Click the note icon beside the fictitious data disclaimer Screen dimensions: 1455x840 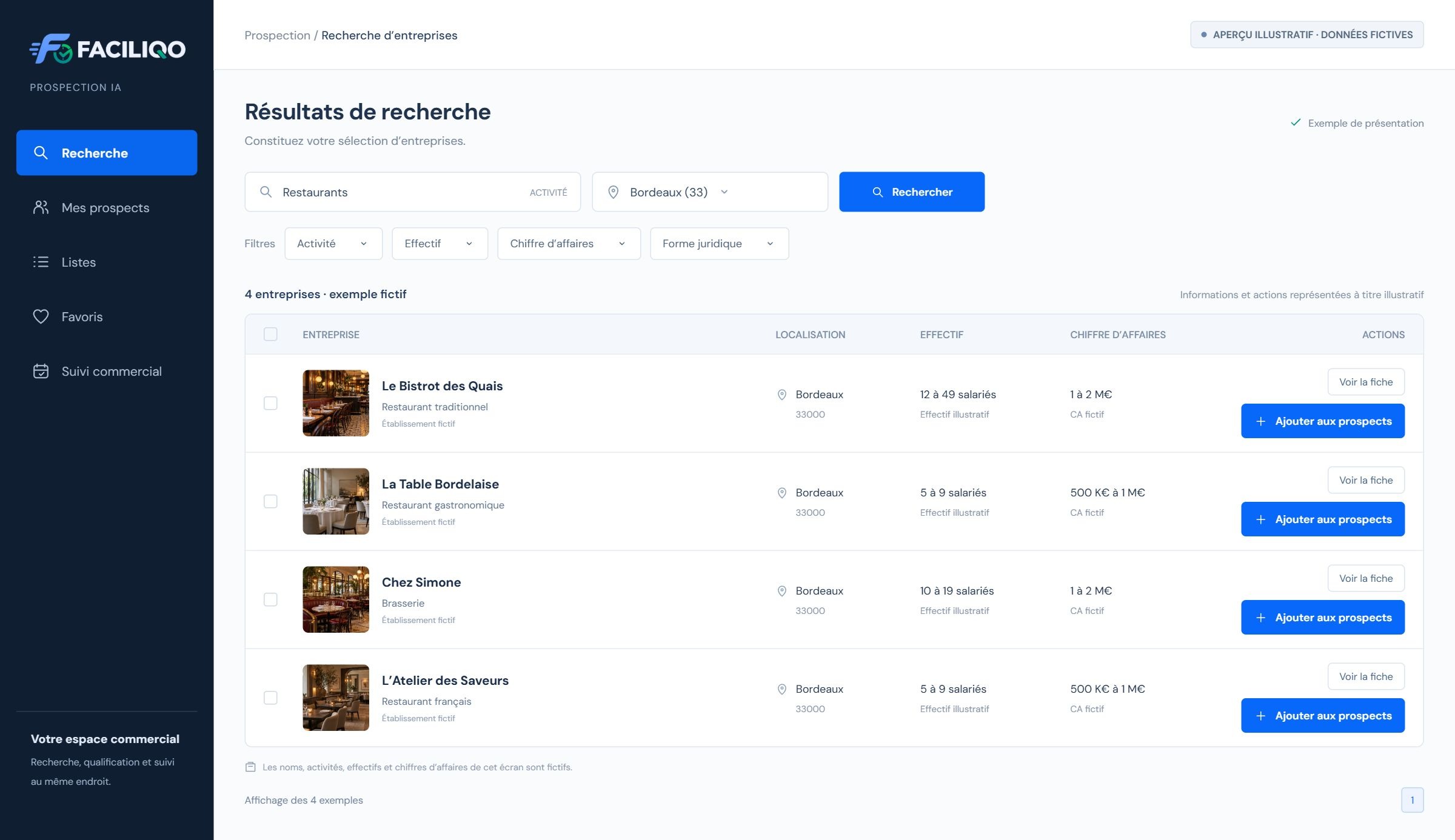(250, 767)
